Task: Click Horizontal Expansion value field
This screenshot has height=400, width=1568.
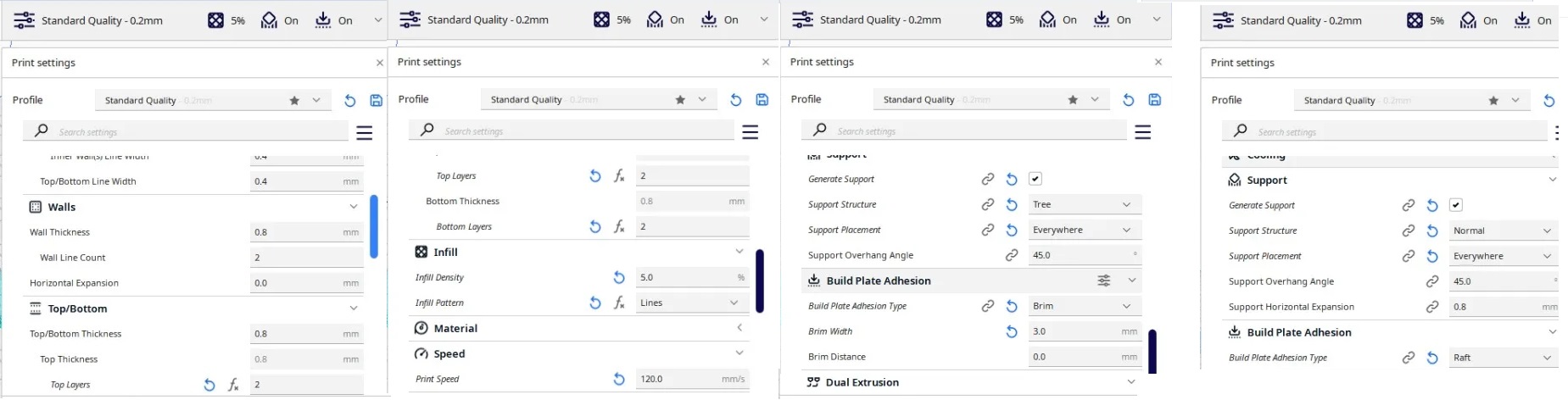Action: 307,283
